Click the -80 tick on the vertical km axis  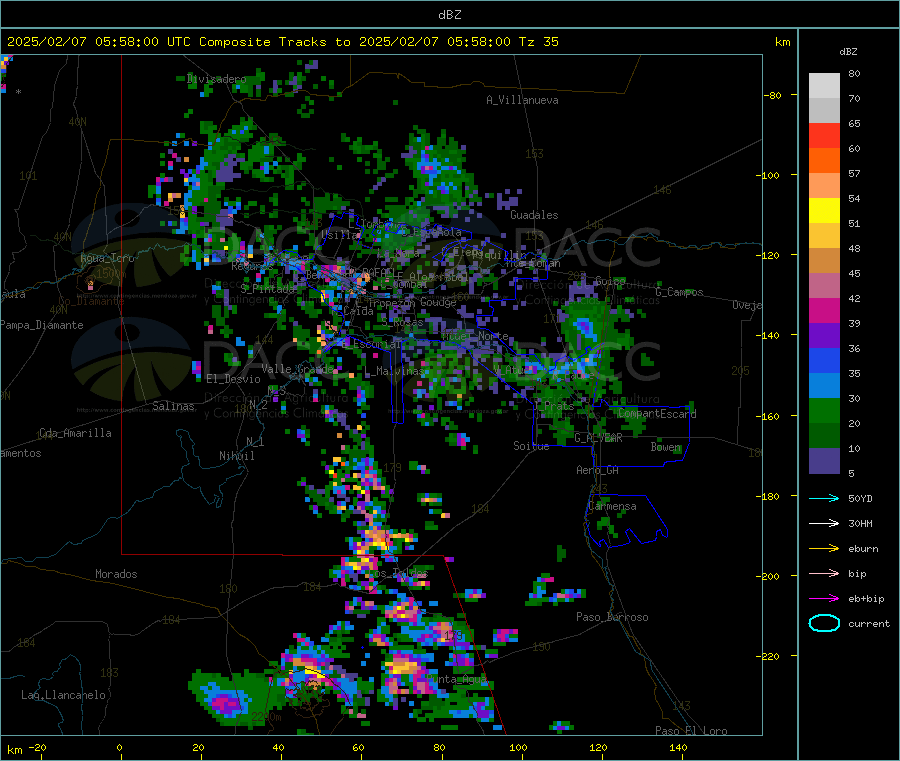pos(773,95)
